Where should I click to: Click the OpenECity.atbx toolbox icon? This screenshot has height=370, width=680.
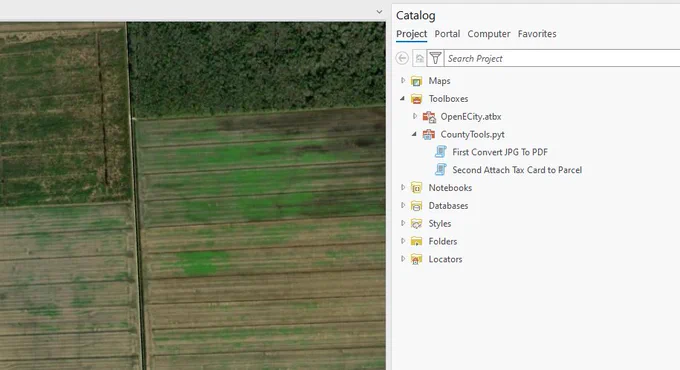point(429,117)
